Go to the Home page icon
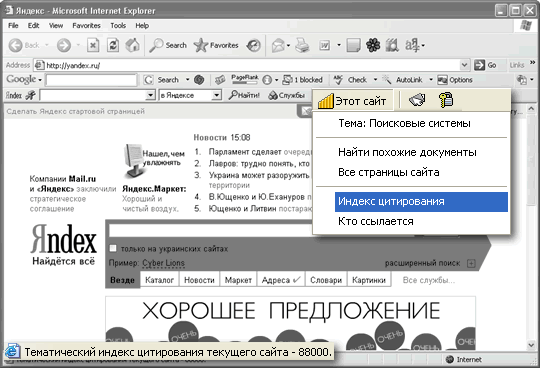The height and width of the screenshot is (368, 540). 133,45
